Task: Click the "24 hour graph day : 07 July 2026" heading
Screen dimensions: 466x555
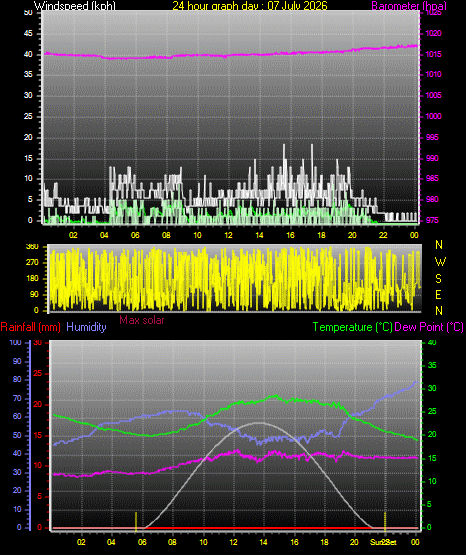Action: pos(250,6)
